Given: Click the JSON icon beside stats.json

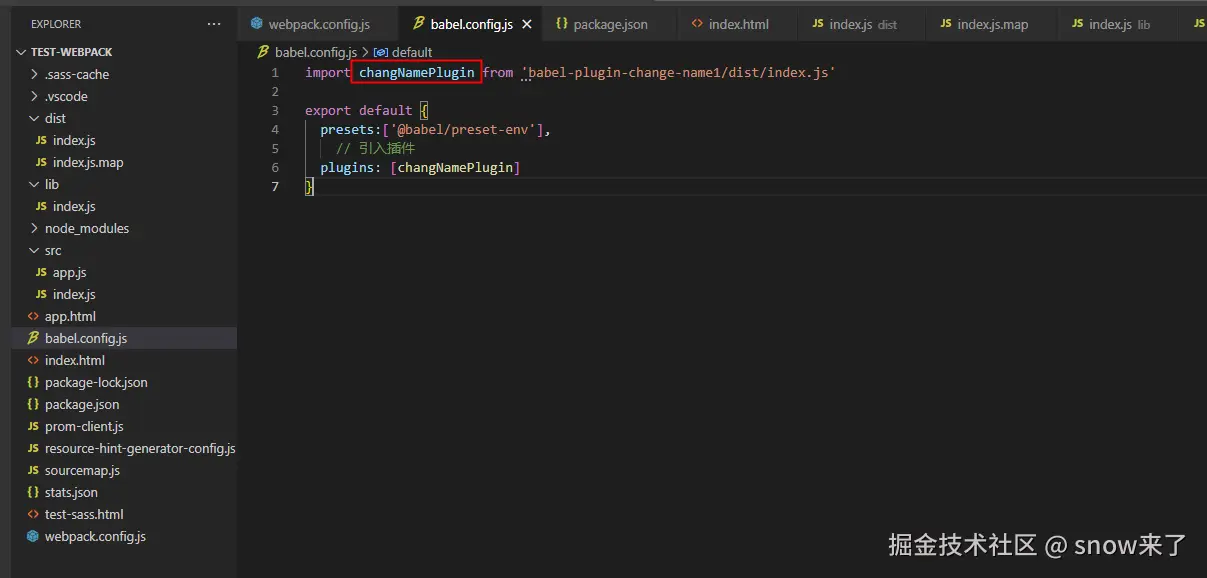Looking at the screenshot, I should tap(33, 492).
